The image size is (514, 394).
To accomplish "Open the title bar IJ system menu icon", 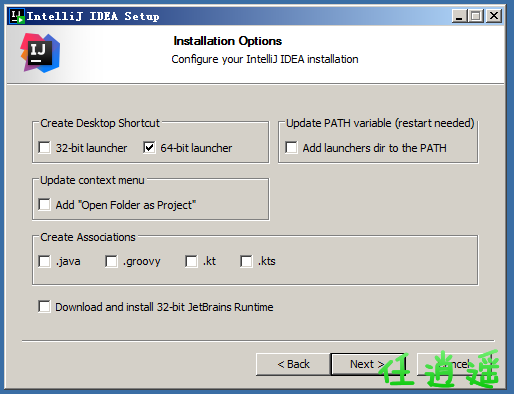I will coord(17,16).
